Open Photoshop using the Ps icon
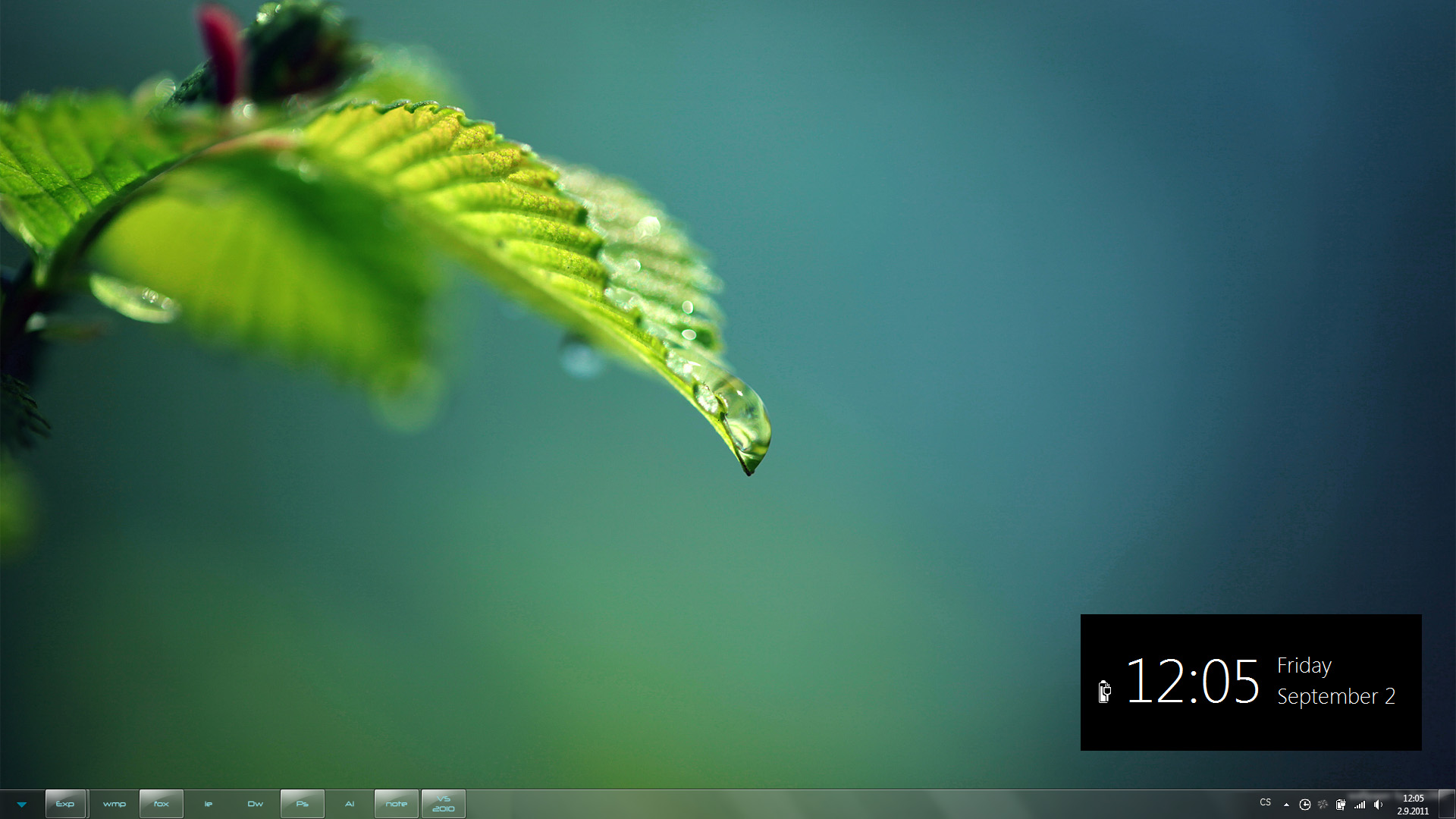The width and height of the screenshot is (1456, 819). coord(303,804)
